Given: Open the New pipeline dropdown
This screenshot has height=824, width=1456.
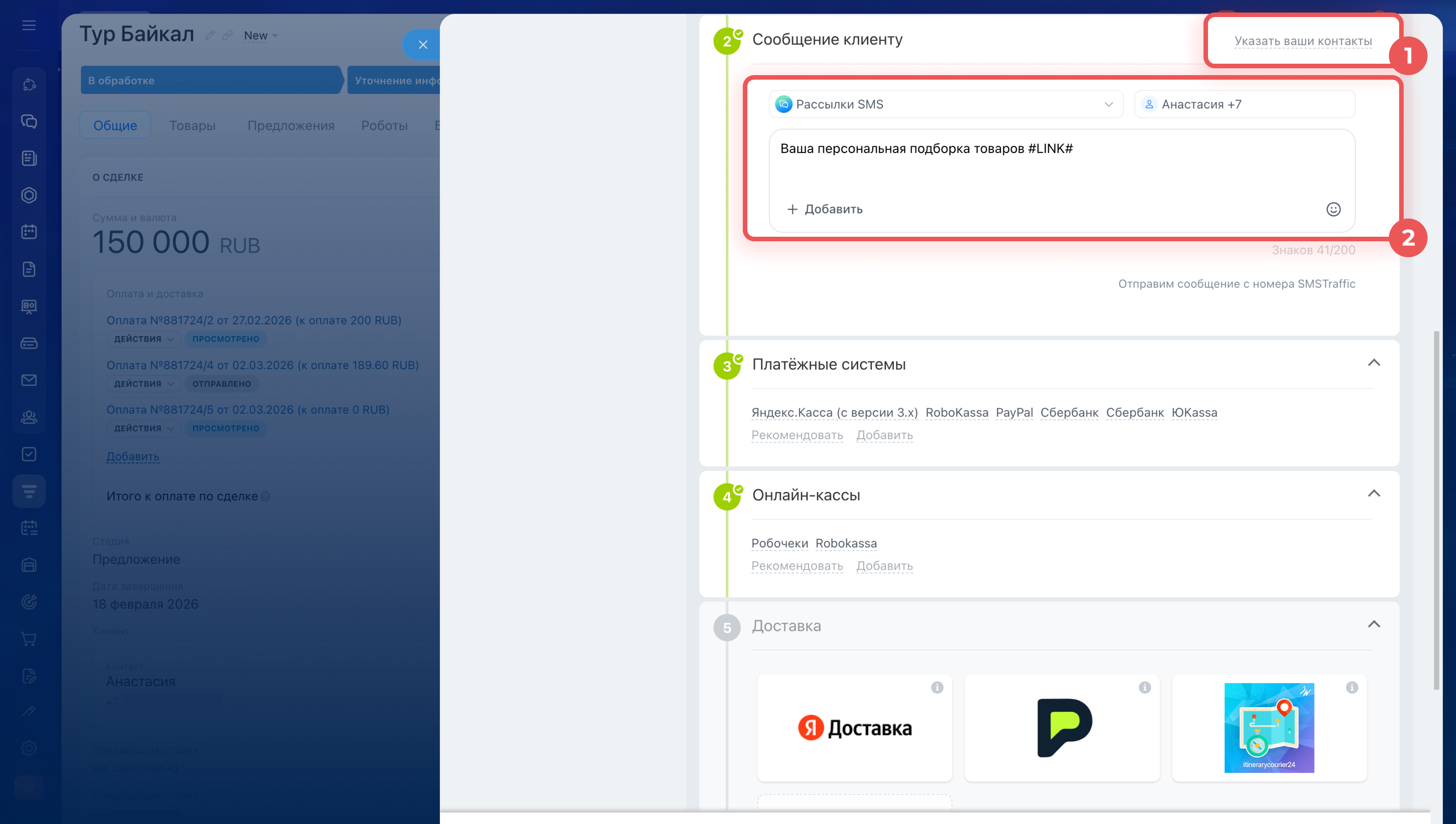Looking at the screenshot, I should click(260, 36).
